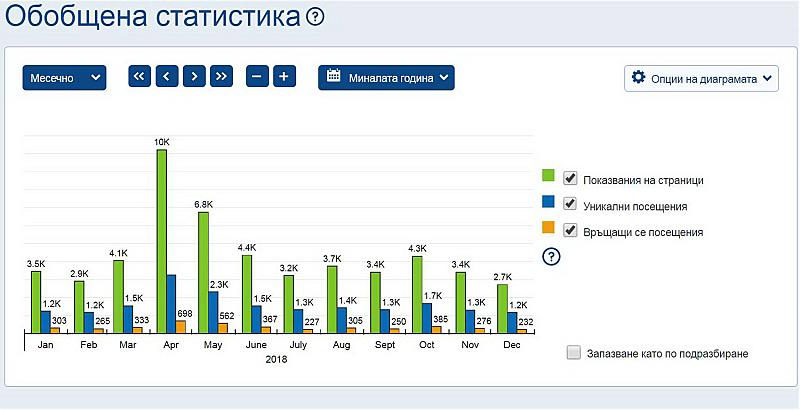
Task: Zoom out with the minus button
Action: pyautogui.click(x=257, y=76)
